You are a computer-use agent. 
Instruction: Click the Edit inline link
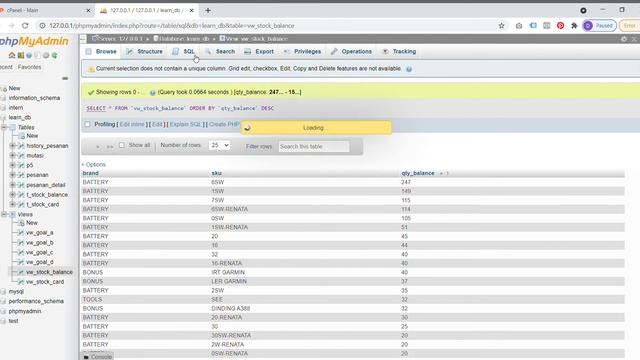coord(132,124)
